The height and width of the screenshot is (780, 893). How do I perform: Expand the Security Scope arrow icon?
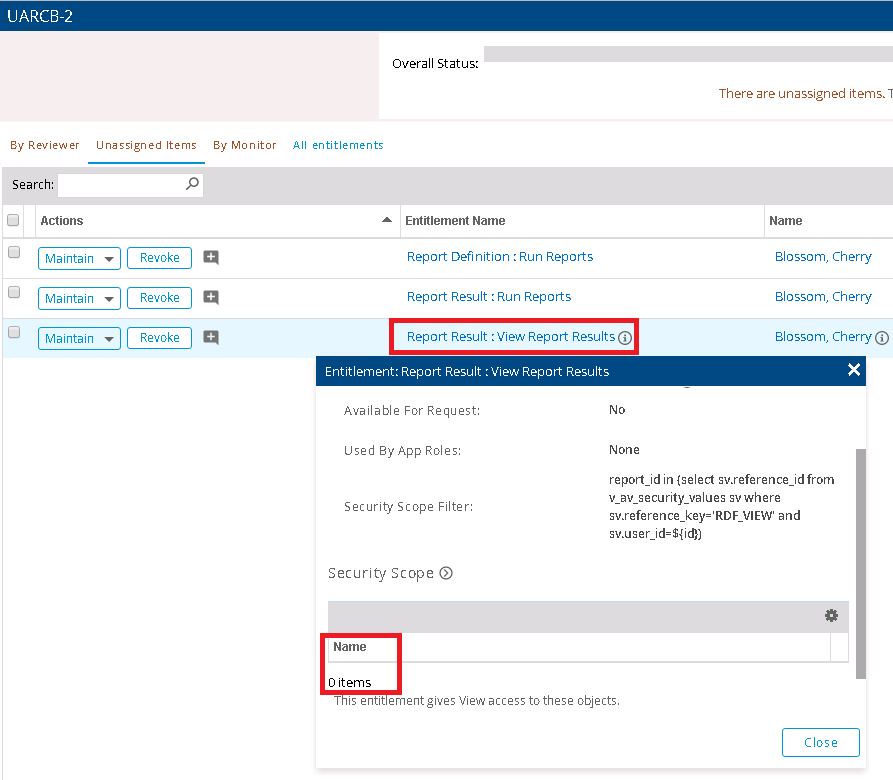446,574
